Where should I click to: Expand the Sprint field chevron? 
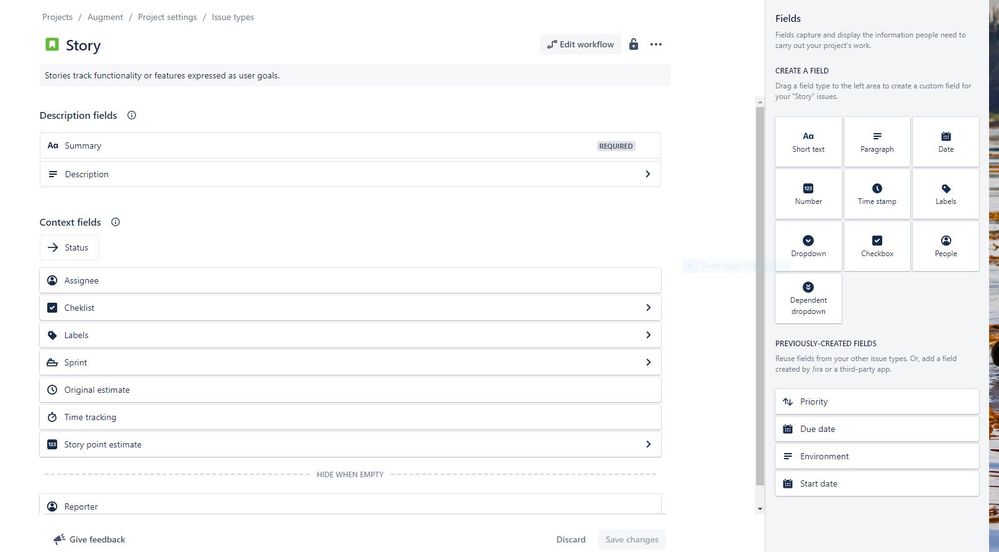point(648,363)
